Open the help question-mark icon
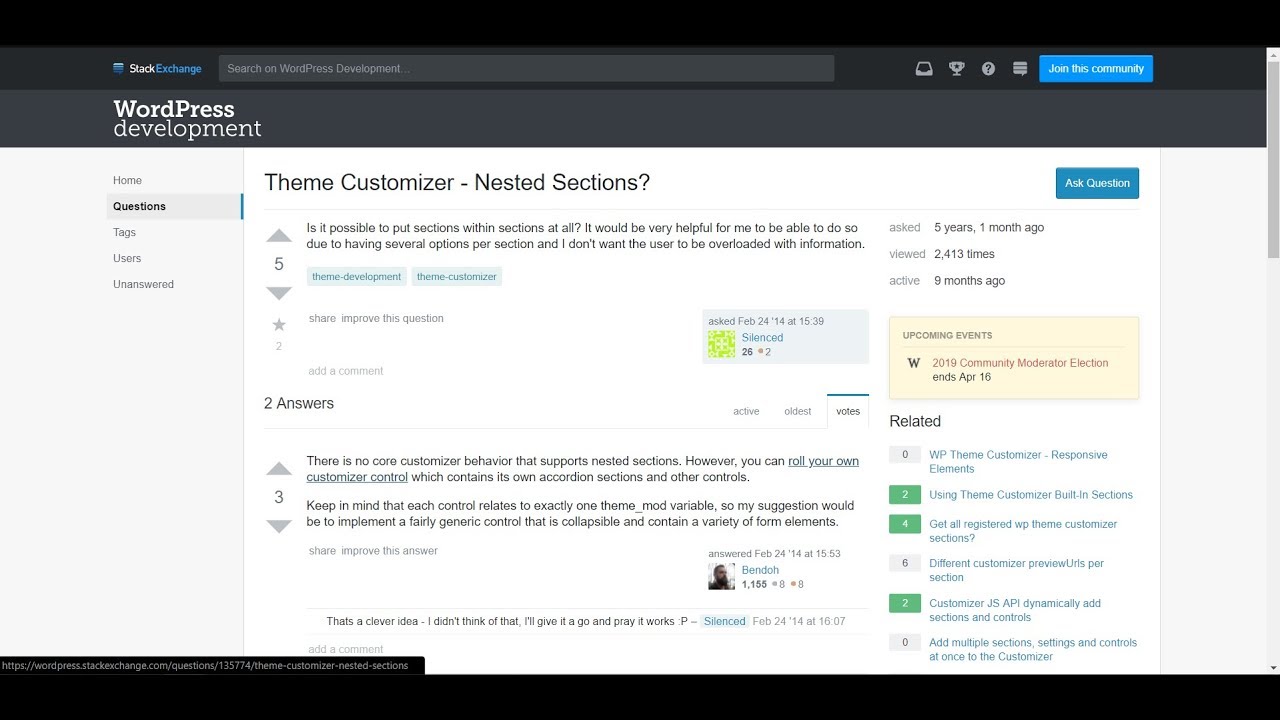This screenshot has height=720, width=1280. [x=988, y=69]
